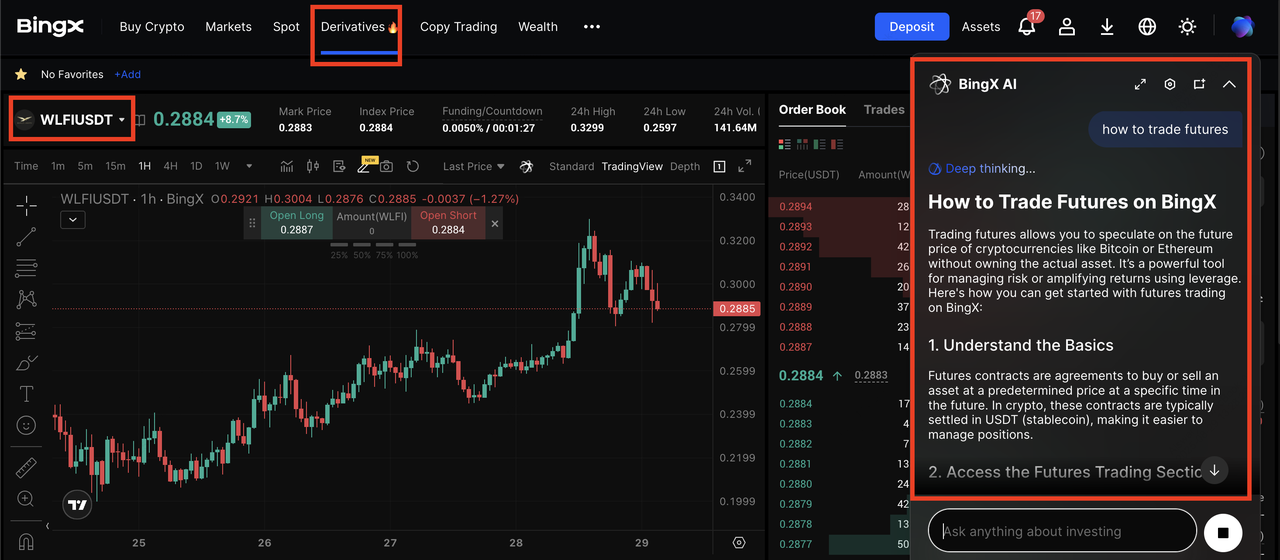This screenshot has width=1280, height=560.
Task: Start a new BingX AI chat
Action: [1199, 84]
